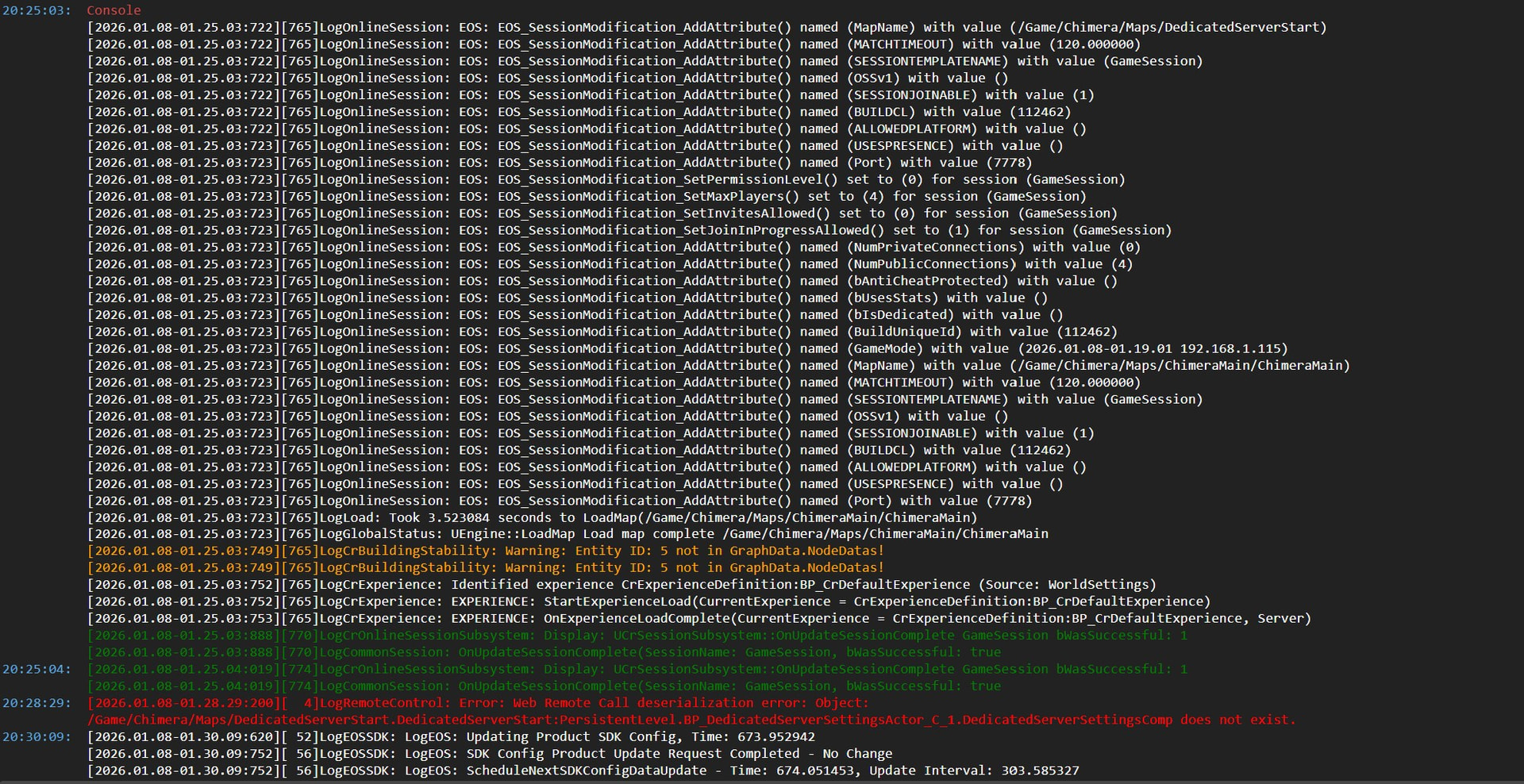
Task: Click the GameMode attribute log line
Action: 687,348
